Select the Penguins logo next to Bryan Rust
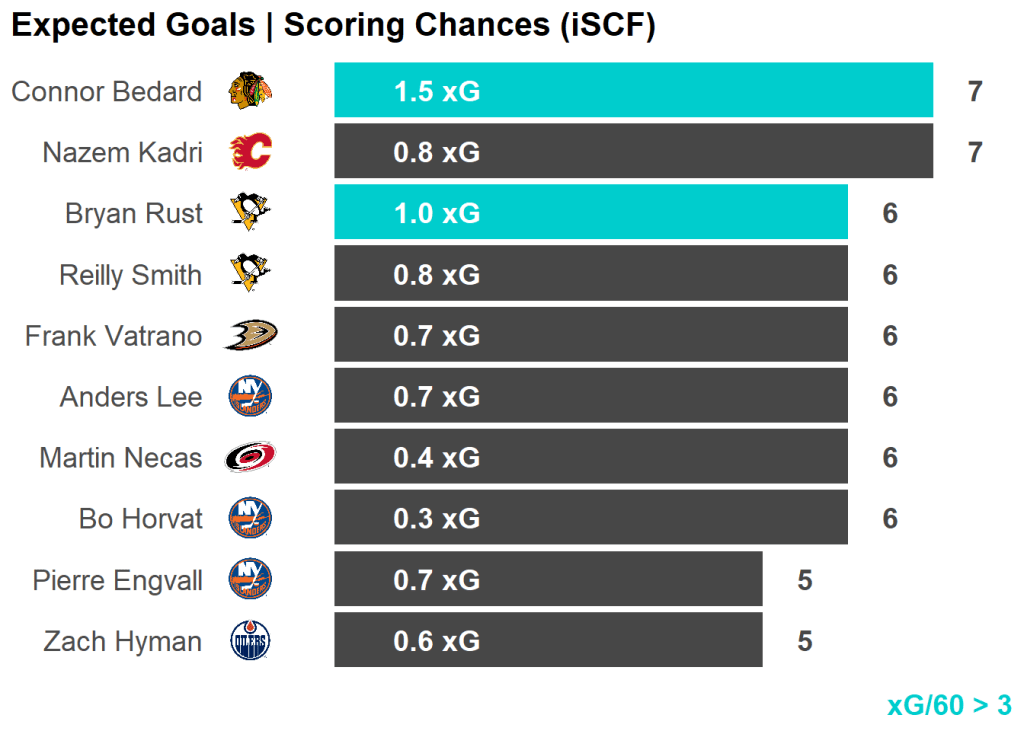 (250, 213)
